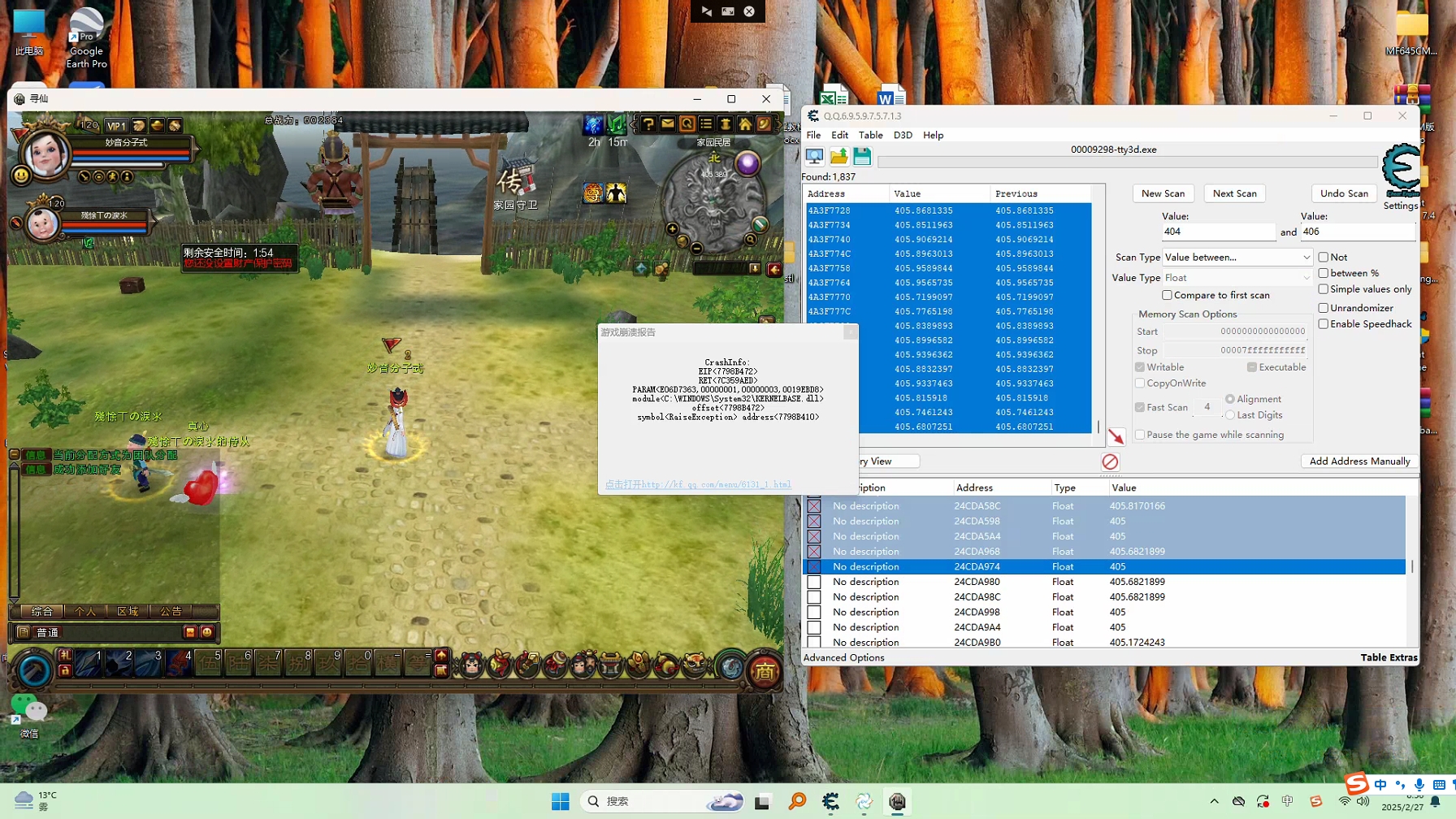This screenshot has width=1456, height=819.
Task: Open Google Earth Pro desktop shortcut
Action: [x=86, y=38]
